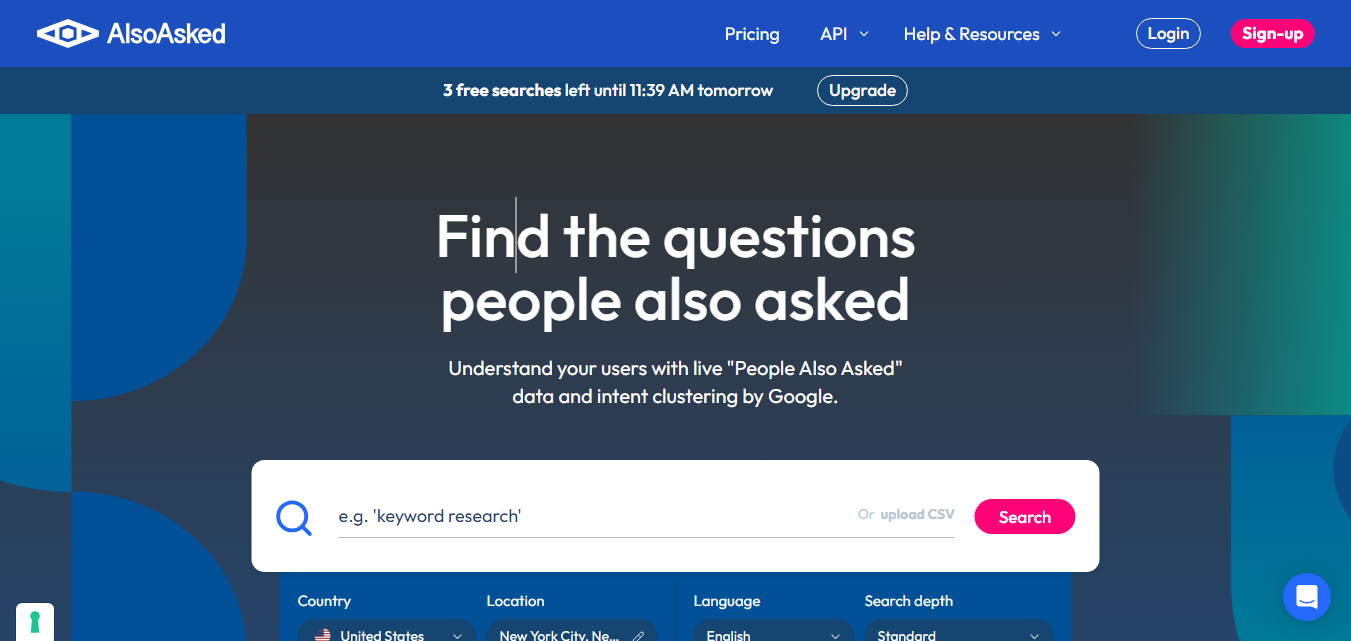The image size is (1351, 641).
Task: Click the pink Search button
Action: pos(1024,517)
